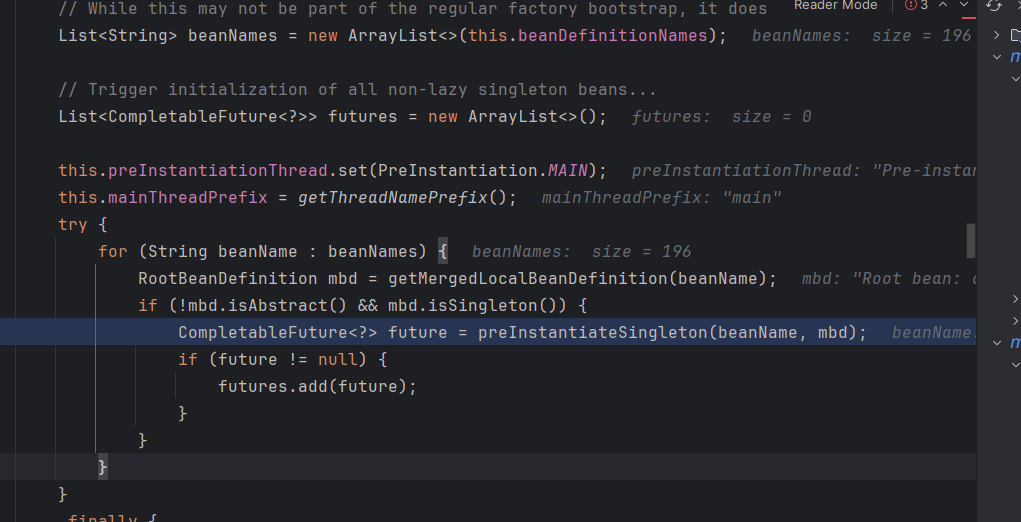Viewport: 1021px width, 522px height.
Task: Click the 'futures: size = 0' debug inline hint
Action: click(721, 117)
